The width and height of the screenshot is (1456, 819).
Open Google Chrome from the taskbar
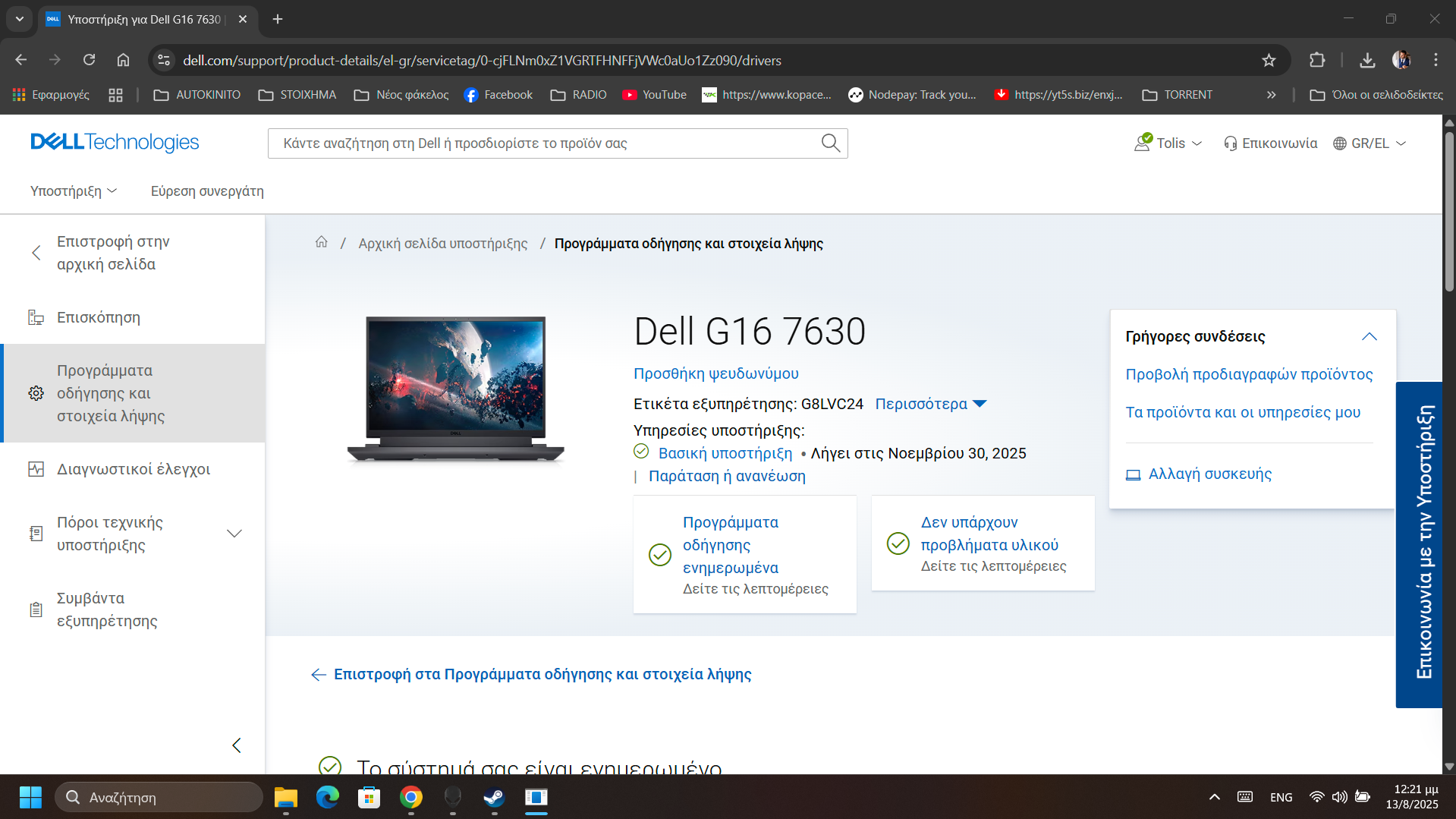tap(410, 797)
